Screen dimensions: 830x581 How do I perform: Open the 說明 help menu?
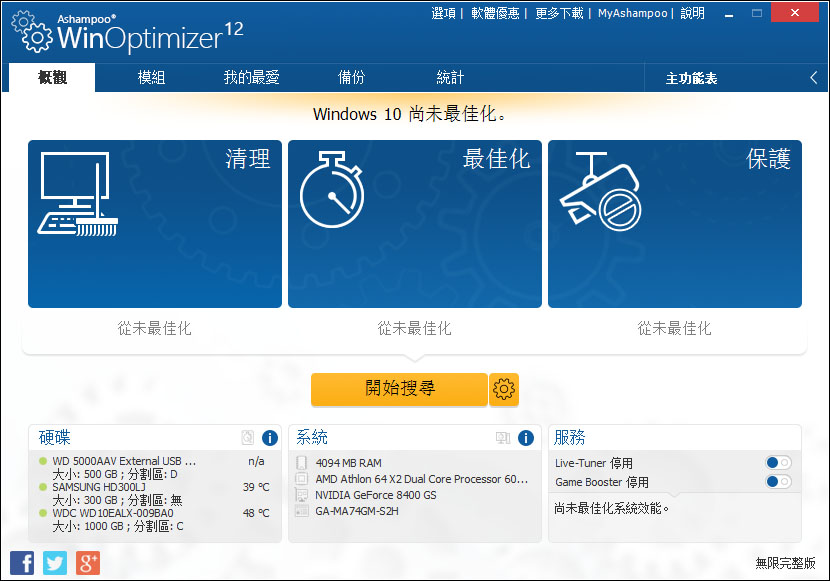(x=692, y=13)
